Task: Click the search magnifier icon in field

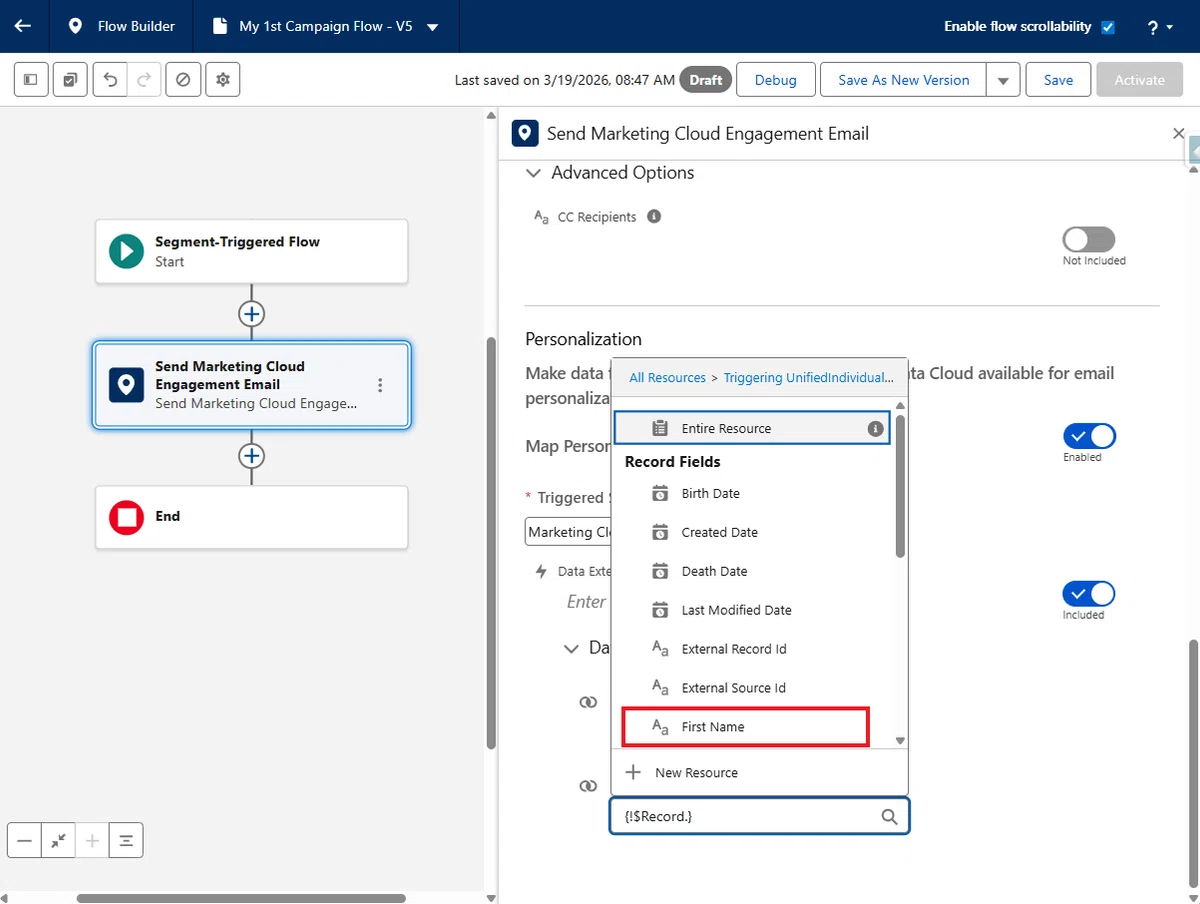Action: [x=889, y=817]
